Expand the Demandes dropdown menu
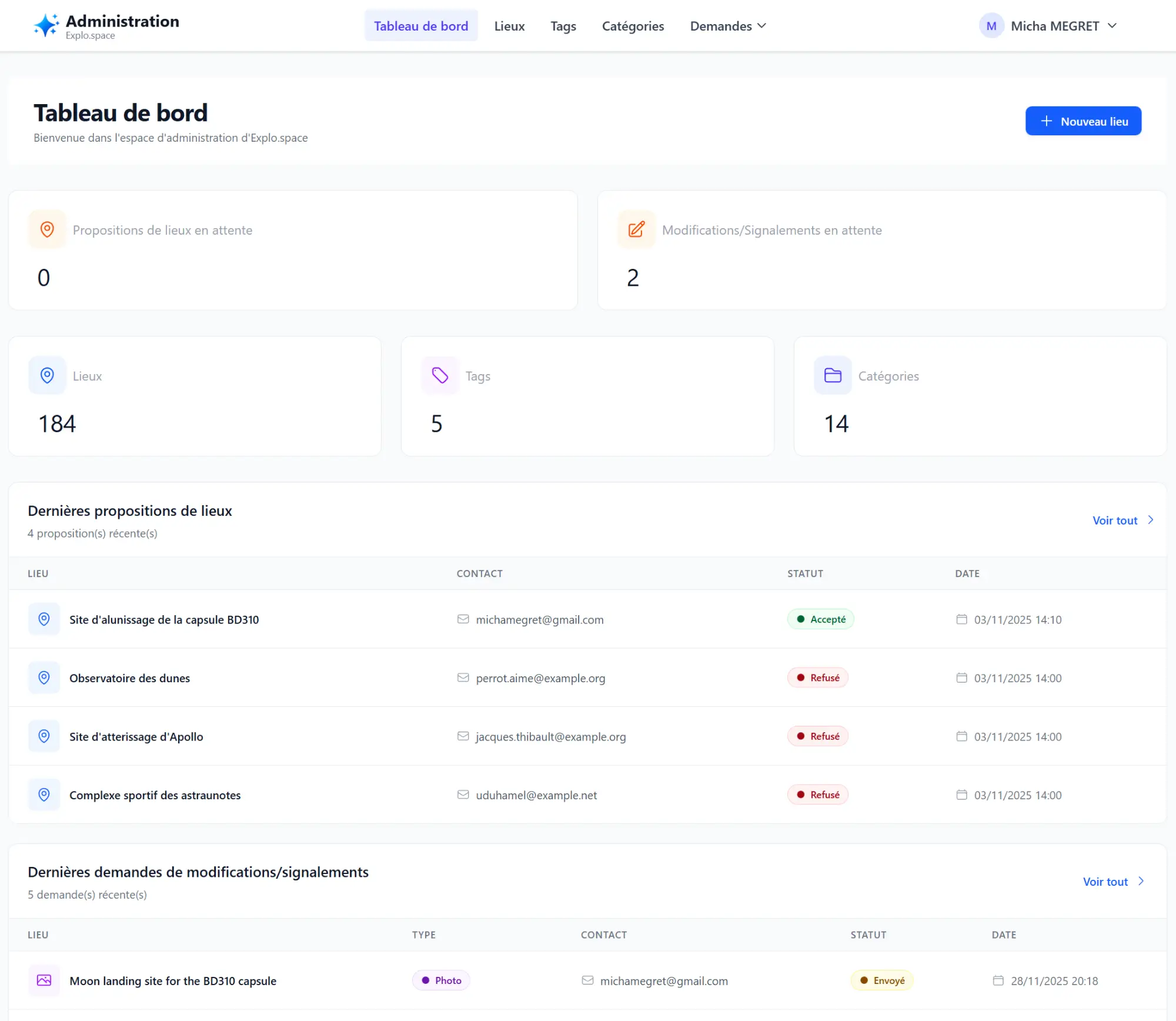Screen dimensions: 1176x1021 (x=728, y=26)
